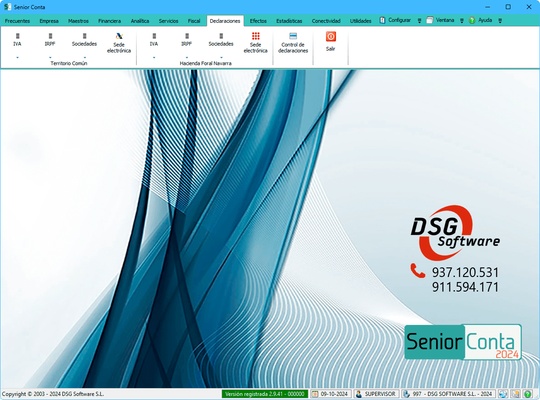This screenshot has height=400, width=540.
Task: Expand dropdown arrow below Territorio Común IVA
Action: (17, 57)
